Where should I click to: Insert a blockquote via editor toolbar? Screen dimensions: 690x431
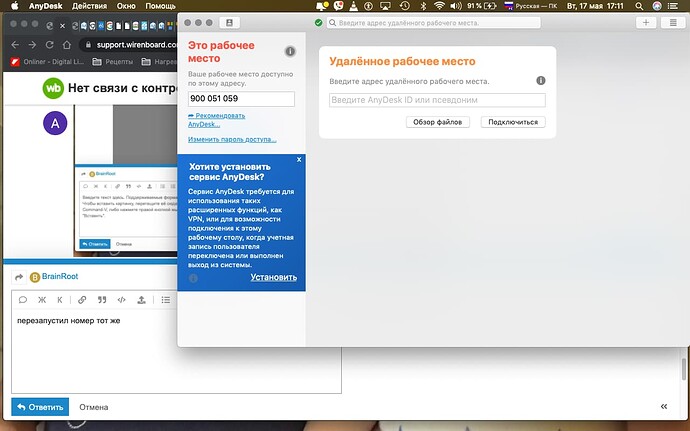pos(102,300)
